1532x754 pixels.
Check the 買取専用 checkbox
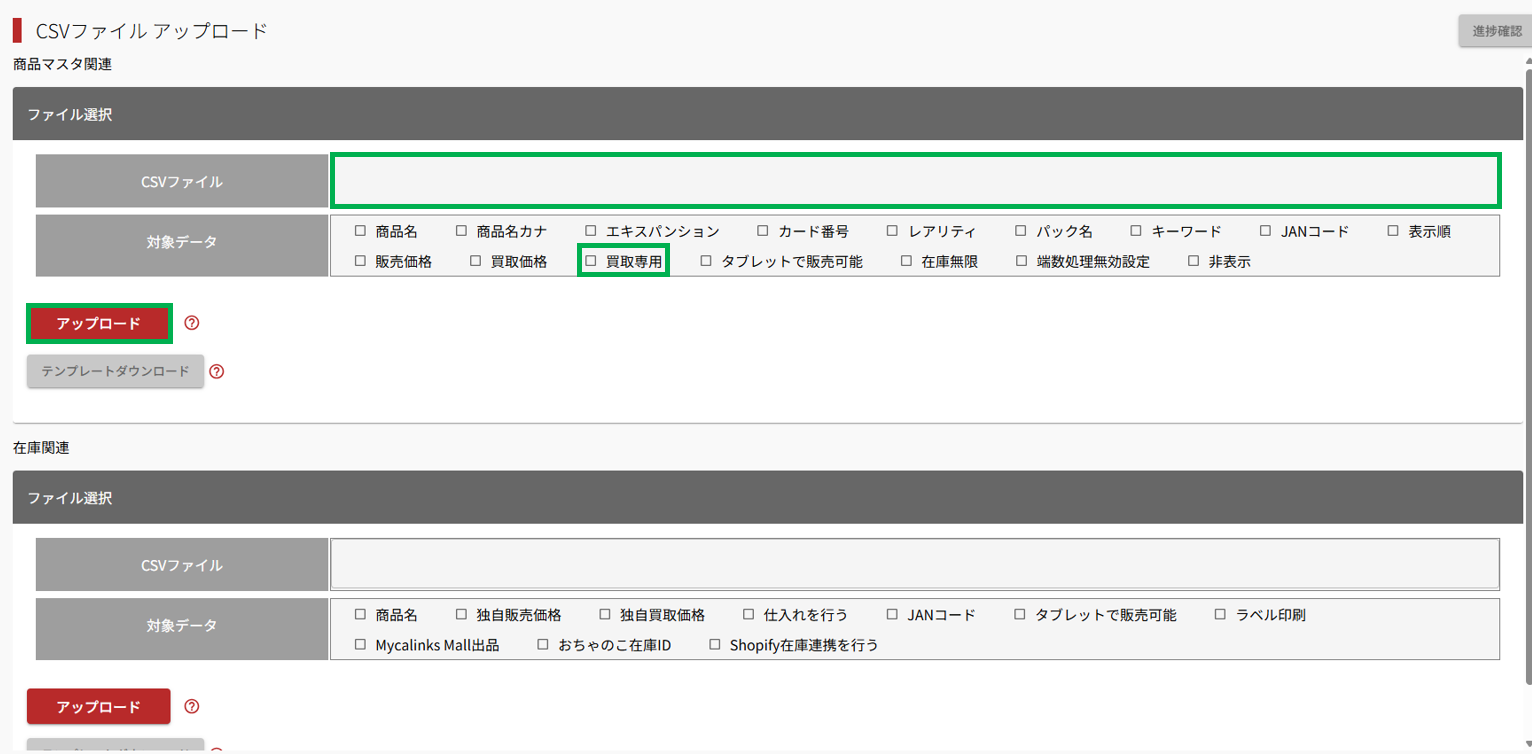click(591, 262)
